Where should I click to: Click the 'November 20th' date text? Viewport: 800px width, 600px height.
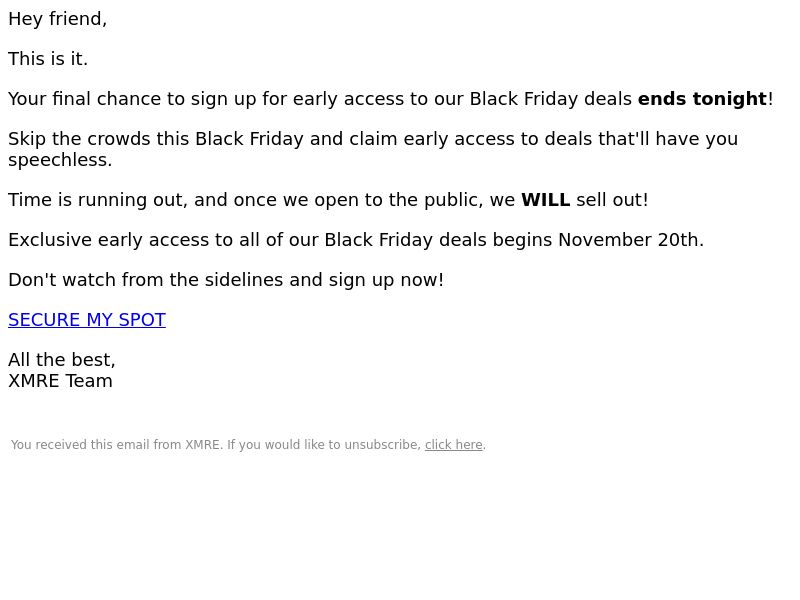click(x=629, y=240)
